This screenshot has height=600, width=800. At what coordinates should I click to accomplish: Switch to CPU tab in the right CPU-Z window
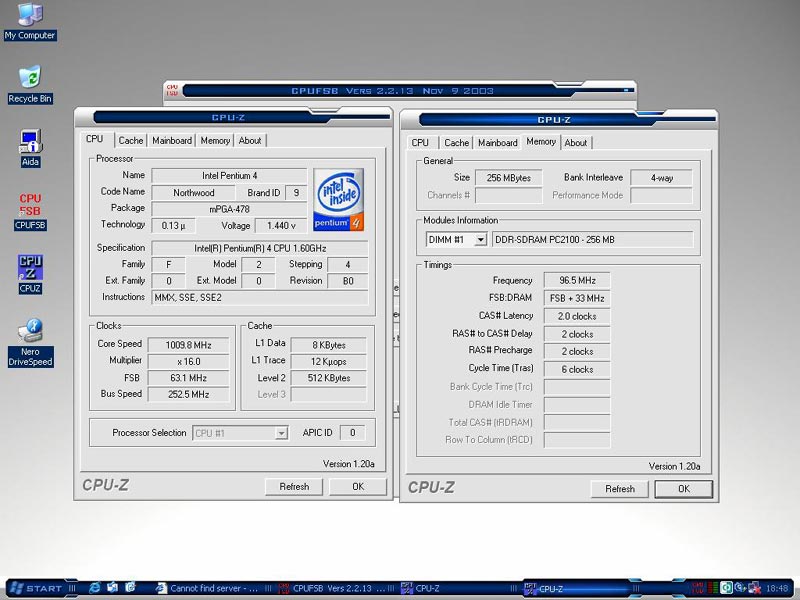420,143
